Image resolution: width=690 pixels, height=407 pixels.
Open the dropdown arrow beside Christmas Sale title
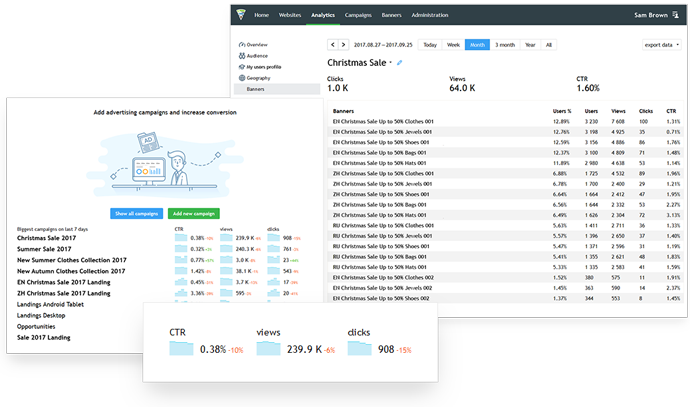[390, 62]
